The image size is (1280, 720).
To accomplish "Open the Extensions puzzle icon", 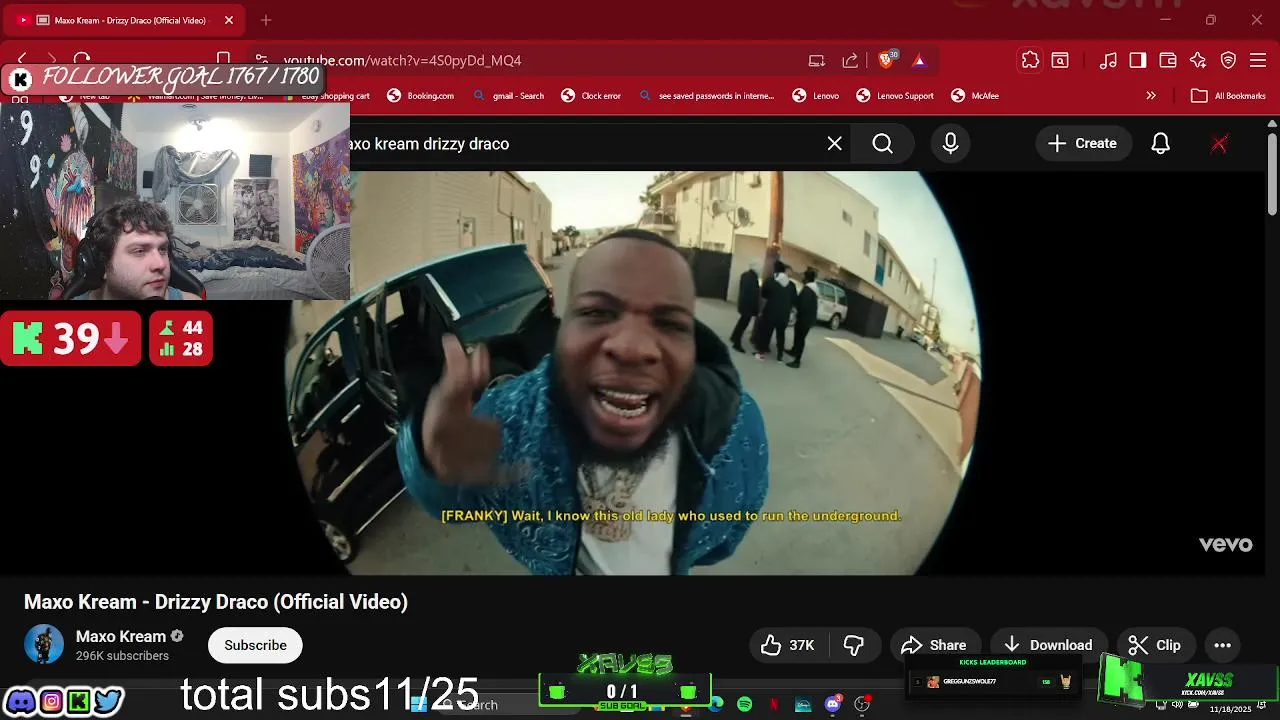I will 1030,60.
